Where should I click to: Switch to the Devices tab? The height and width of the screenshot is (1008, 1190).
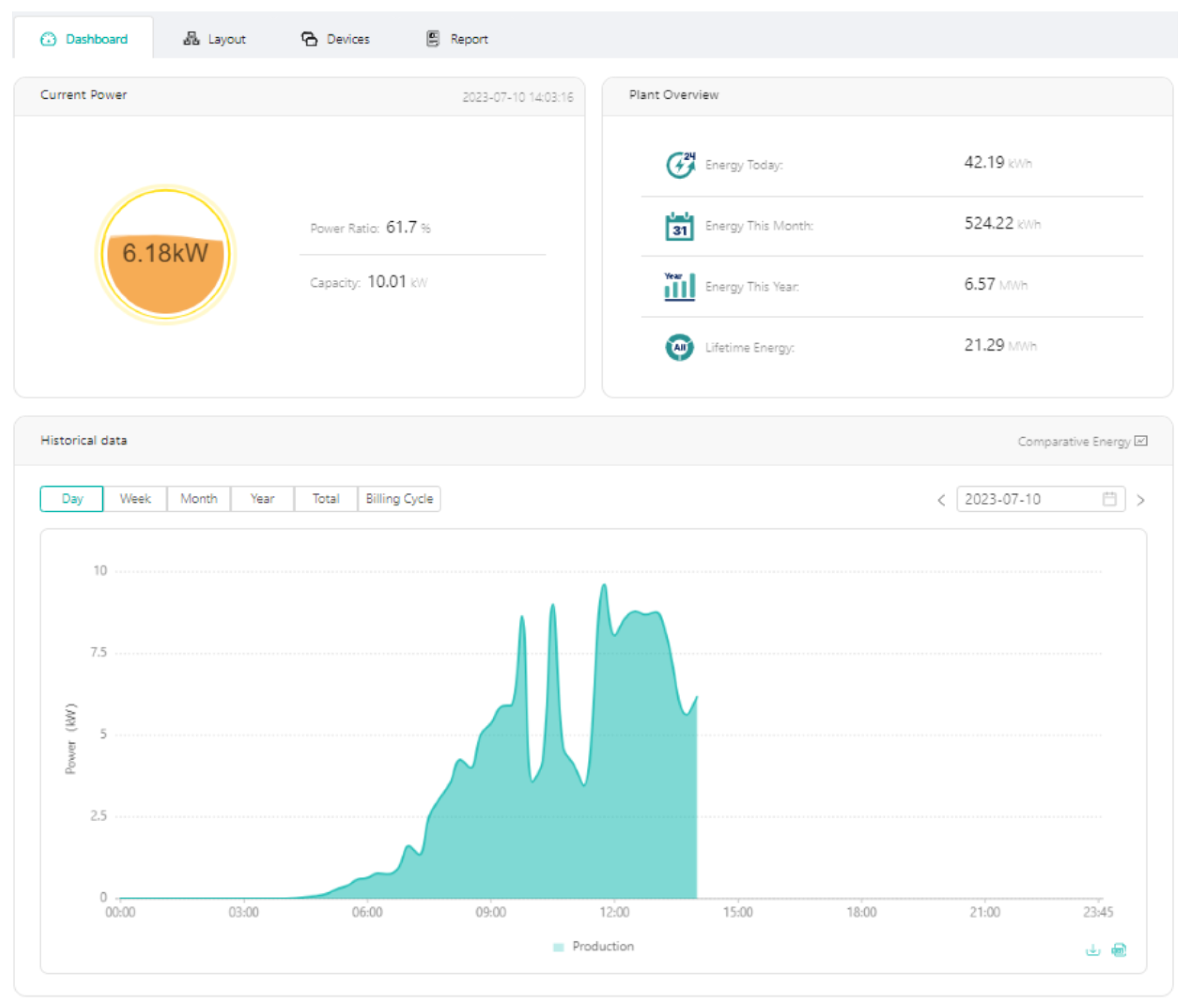pos(336,39)
